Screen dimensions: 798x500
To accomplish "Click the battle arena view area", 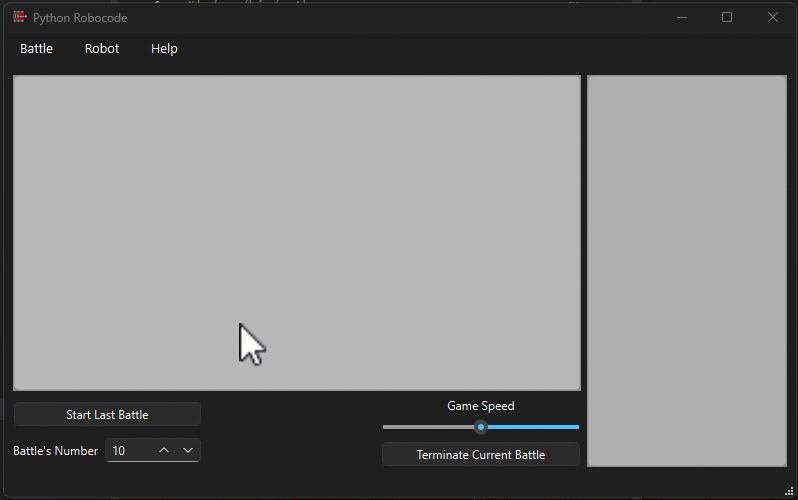I will pos(297,233).
